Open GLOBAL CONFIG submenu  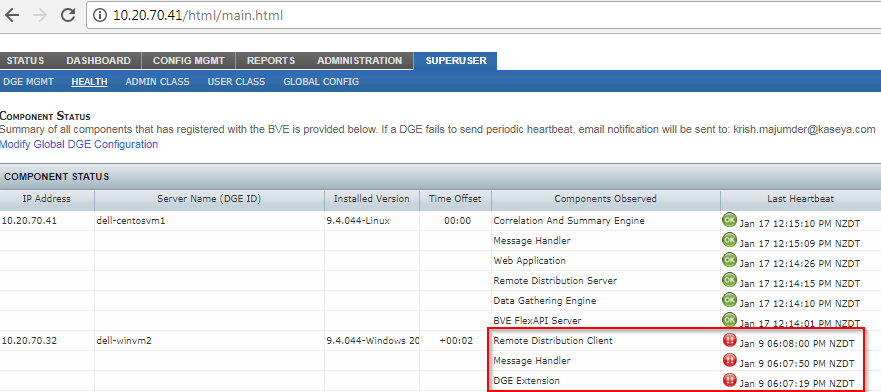click(321, 81)
